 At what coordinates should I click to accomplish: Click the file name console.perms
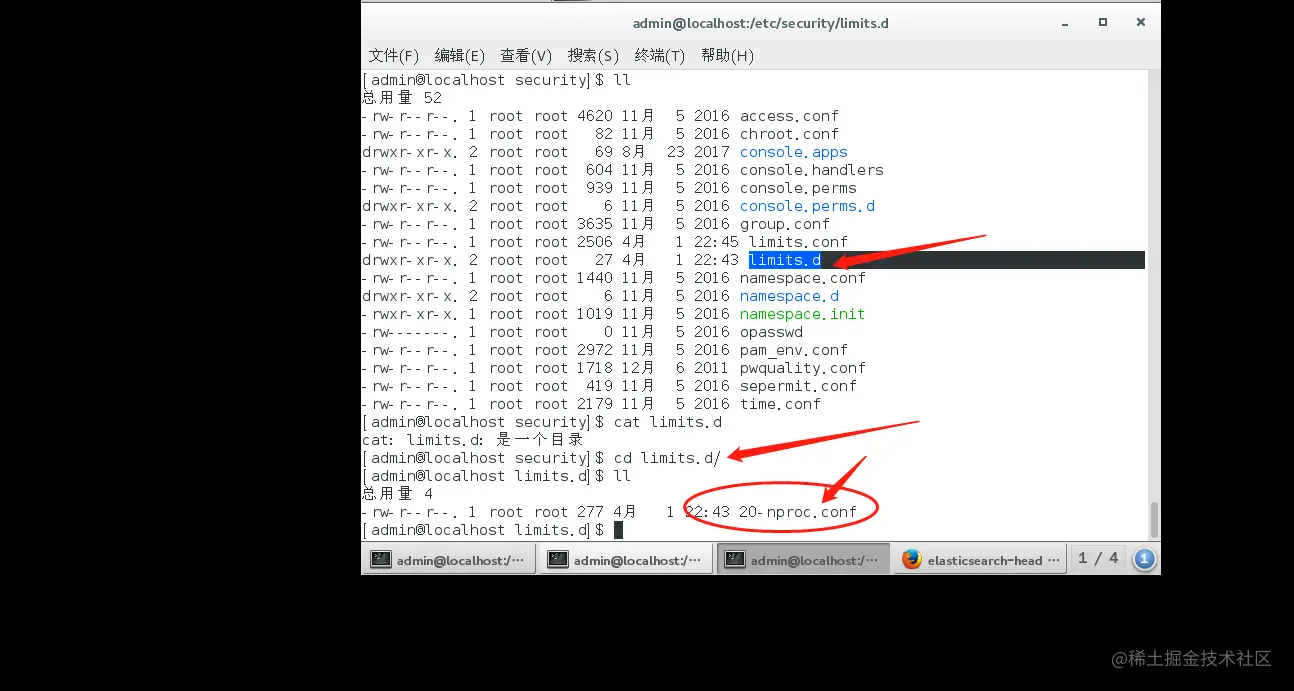tap(798, 188)
